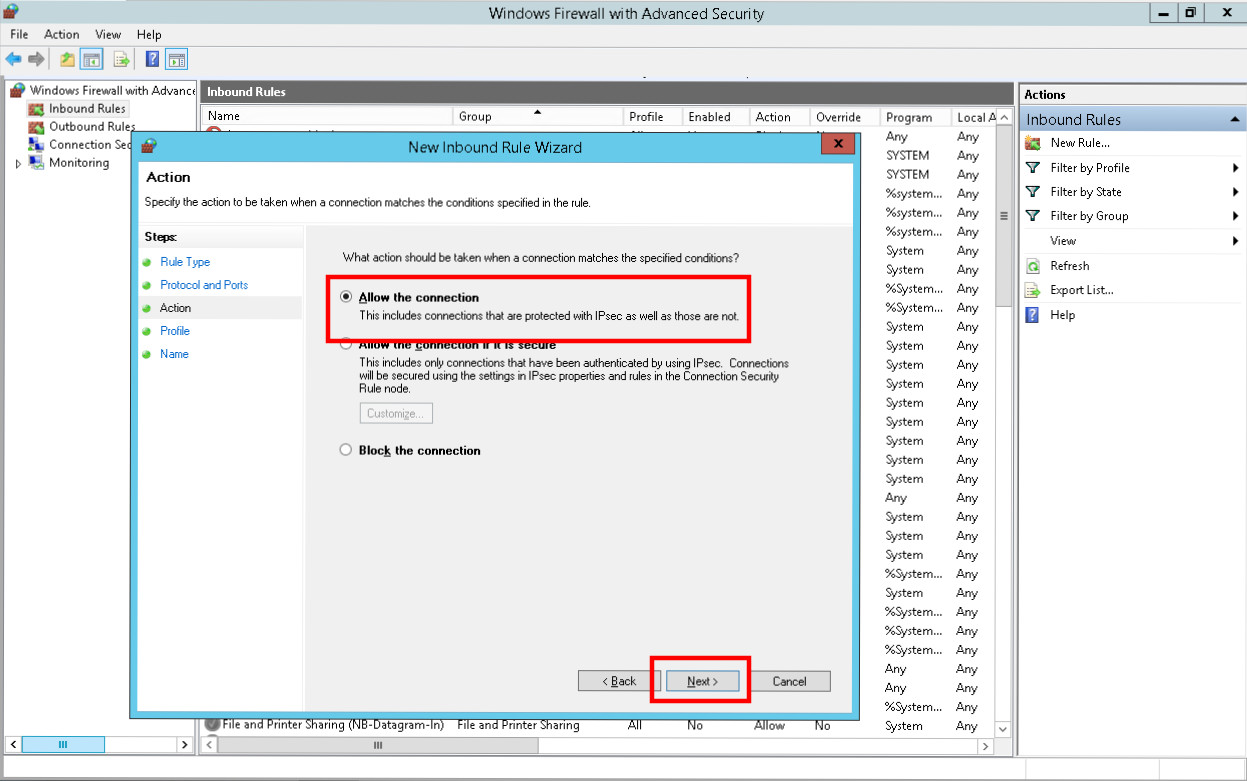Click the rules list vertical scrollbar thumb
Screen dimensions: 1247x781
click(x=1004, y=216)
